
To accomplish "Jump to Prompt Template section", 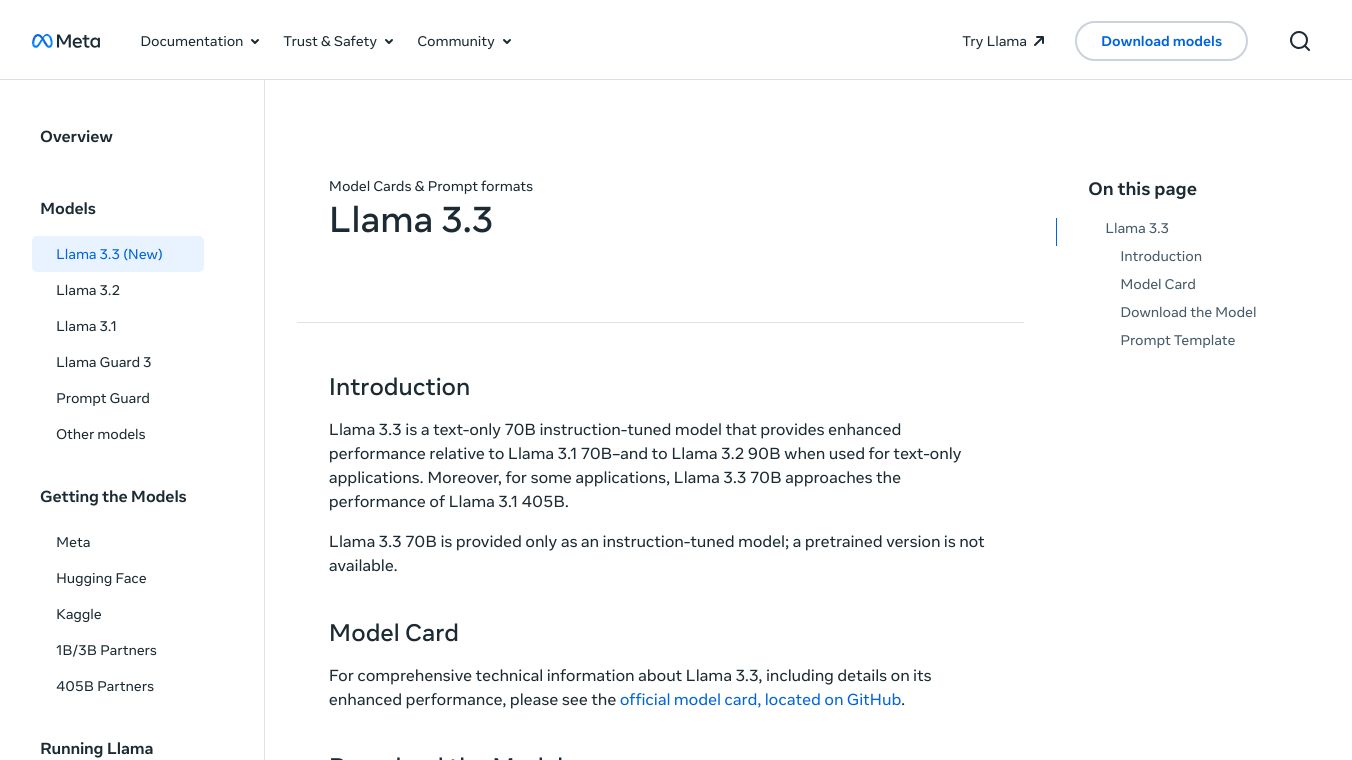I will coord(1177,340).
